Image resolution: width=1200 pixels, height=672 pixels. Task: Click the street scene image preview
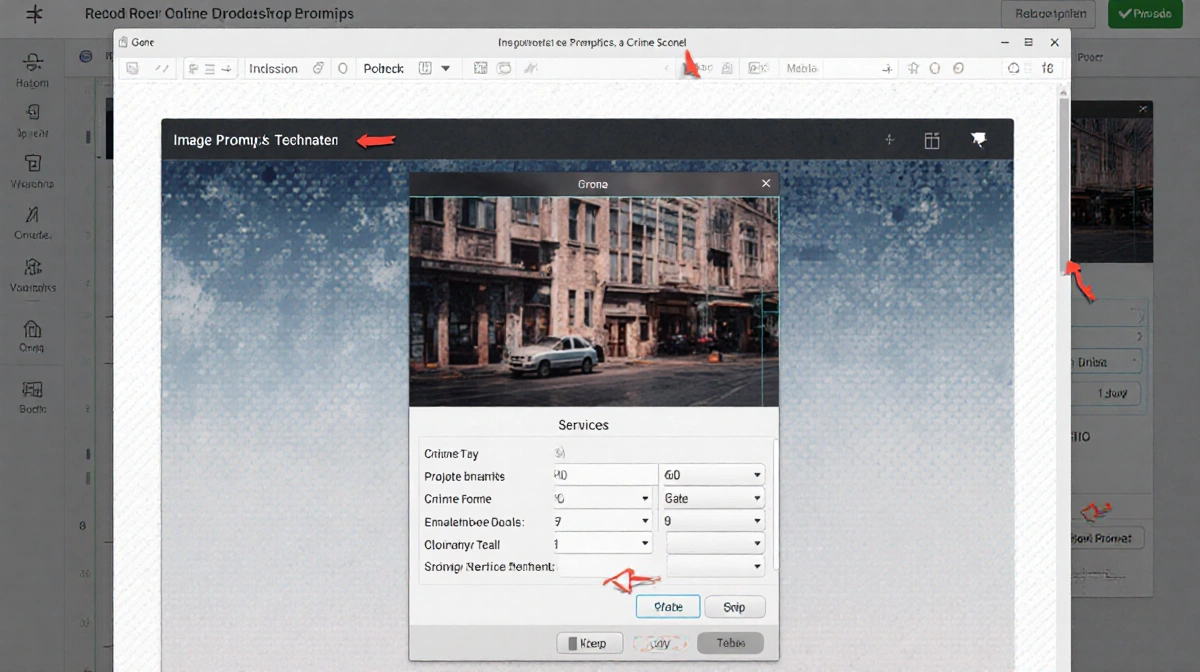click(593, 301)
